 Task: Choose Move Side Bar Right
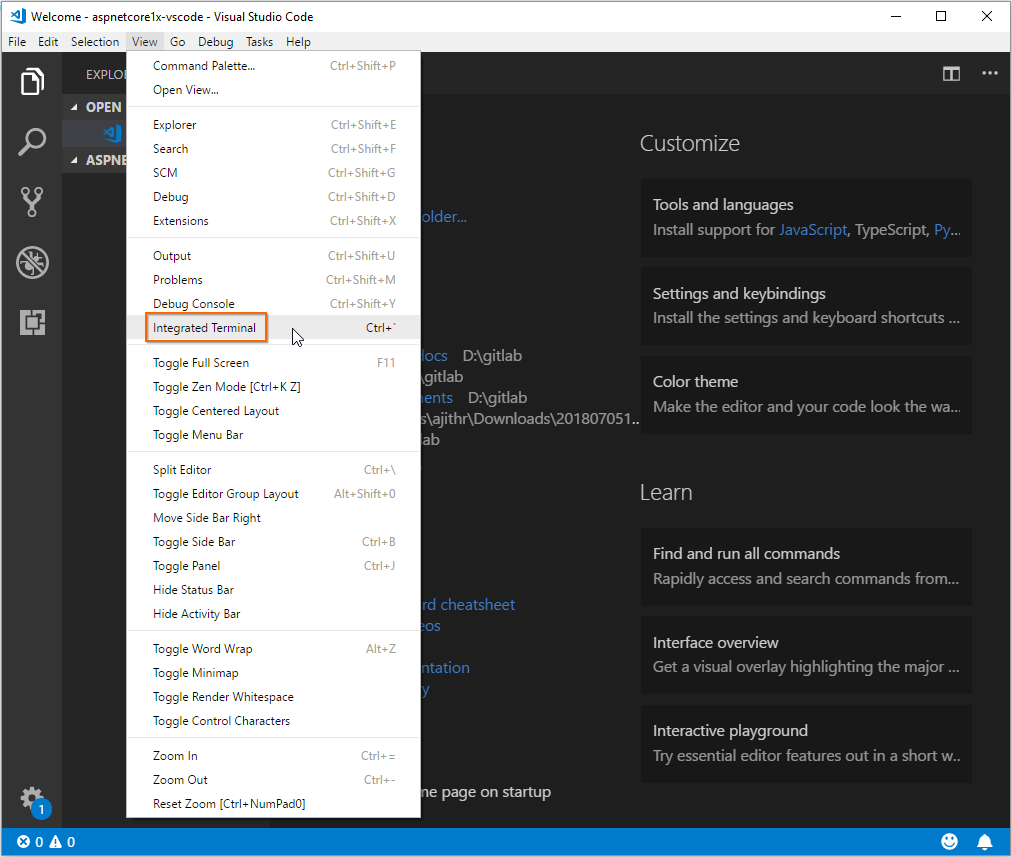[x=274, y=518]
